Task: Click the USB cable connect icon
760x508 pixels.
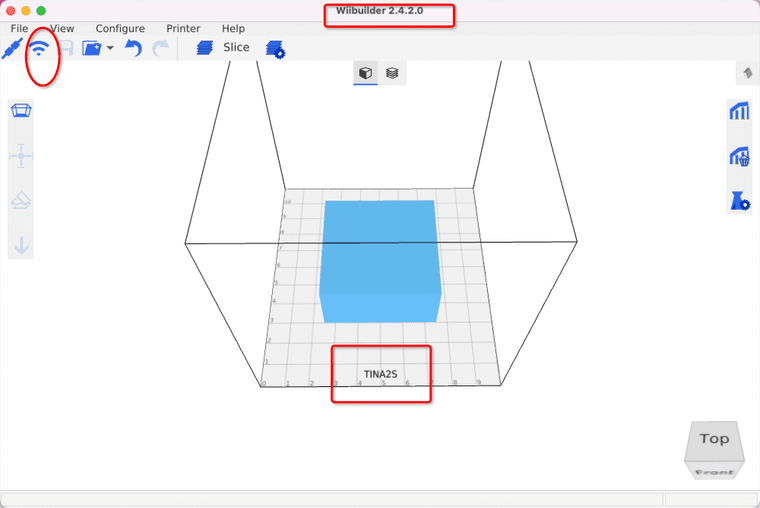Action: coord(12,48)
